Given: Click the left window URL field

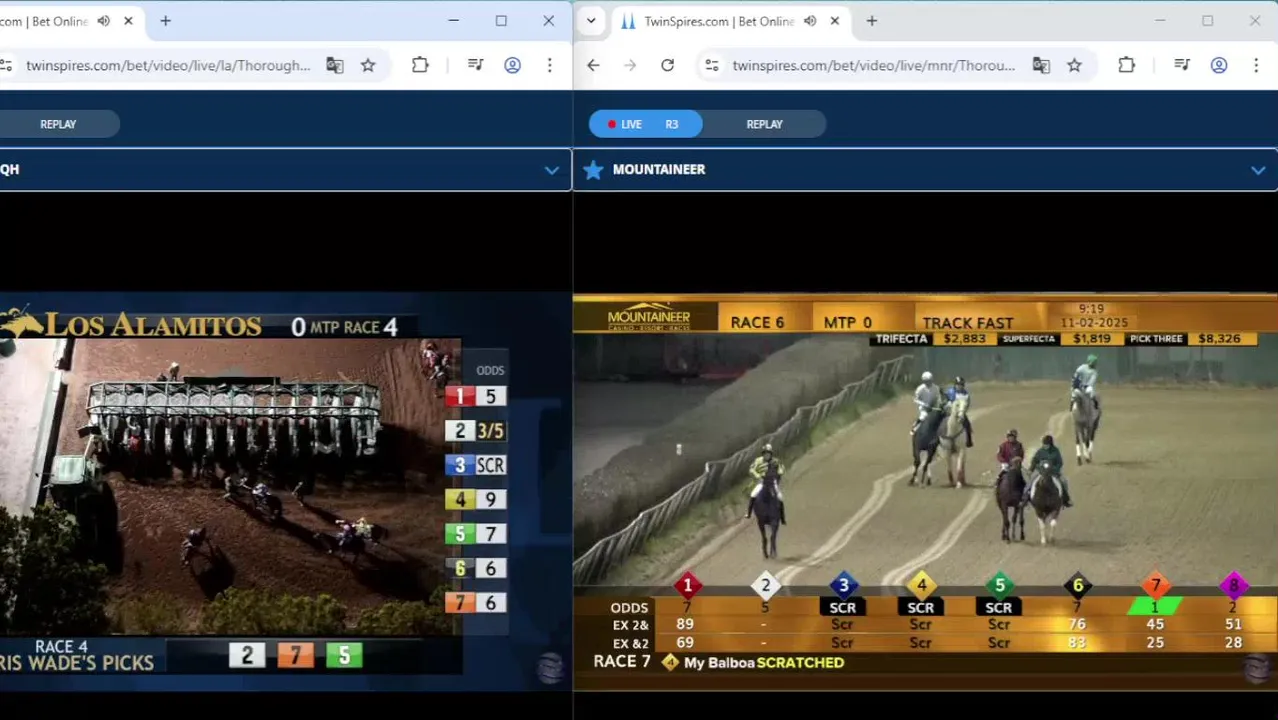Looking at the screenshot, I should click(168, 65).
